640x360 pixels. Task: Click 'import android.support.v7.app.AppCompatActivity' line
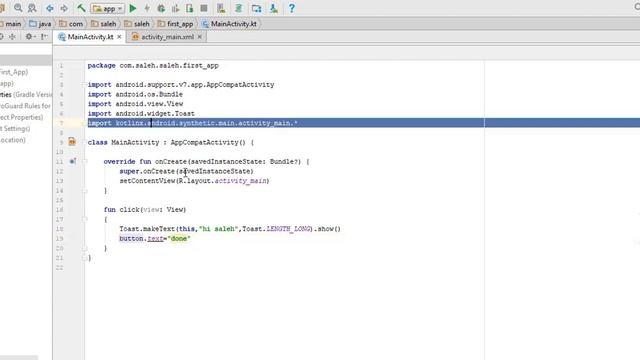(x=181, y=84)
